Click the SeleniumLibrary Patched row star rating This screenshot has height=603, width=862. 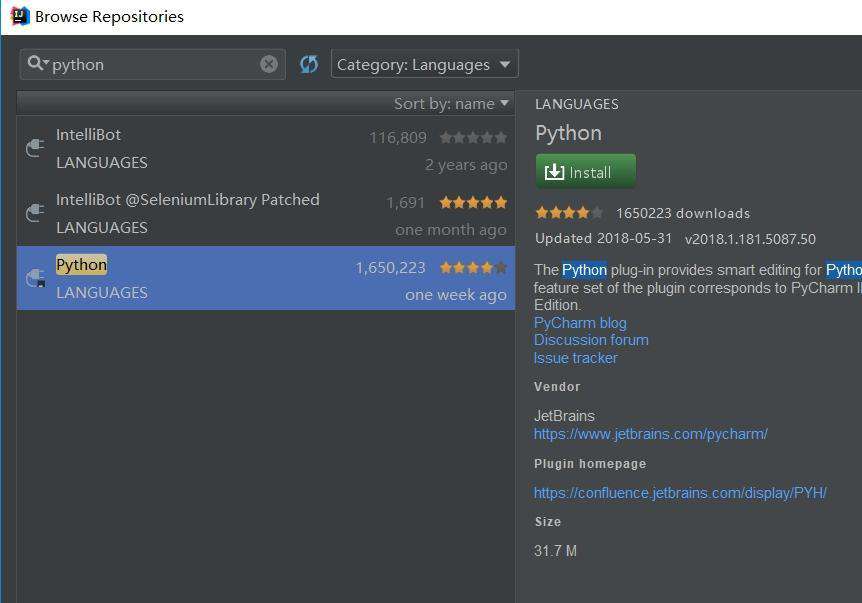(x=473, y=203)
